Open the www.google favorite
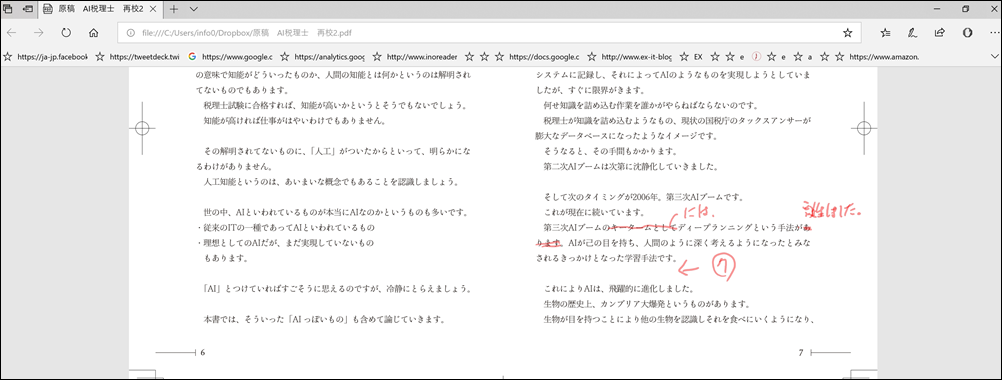Viewport: 1002px width, 380px height. pos(230,56)
